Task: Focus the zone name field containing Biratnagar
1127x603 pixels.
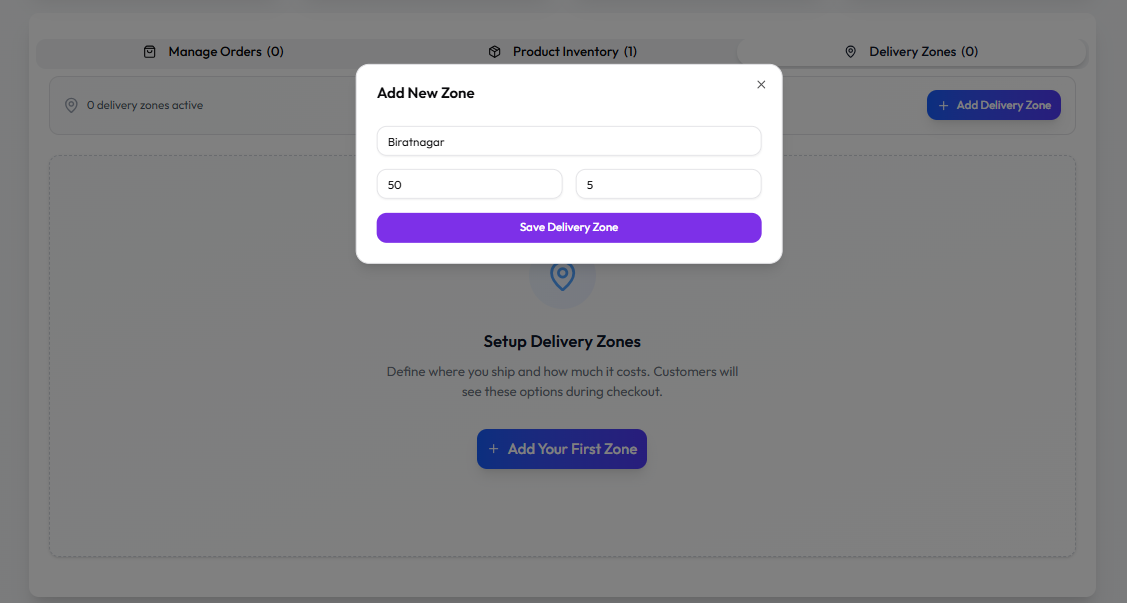Action: coord(569,142)
